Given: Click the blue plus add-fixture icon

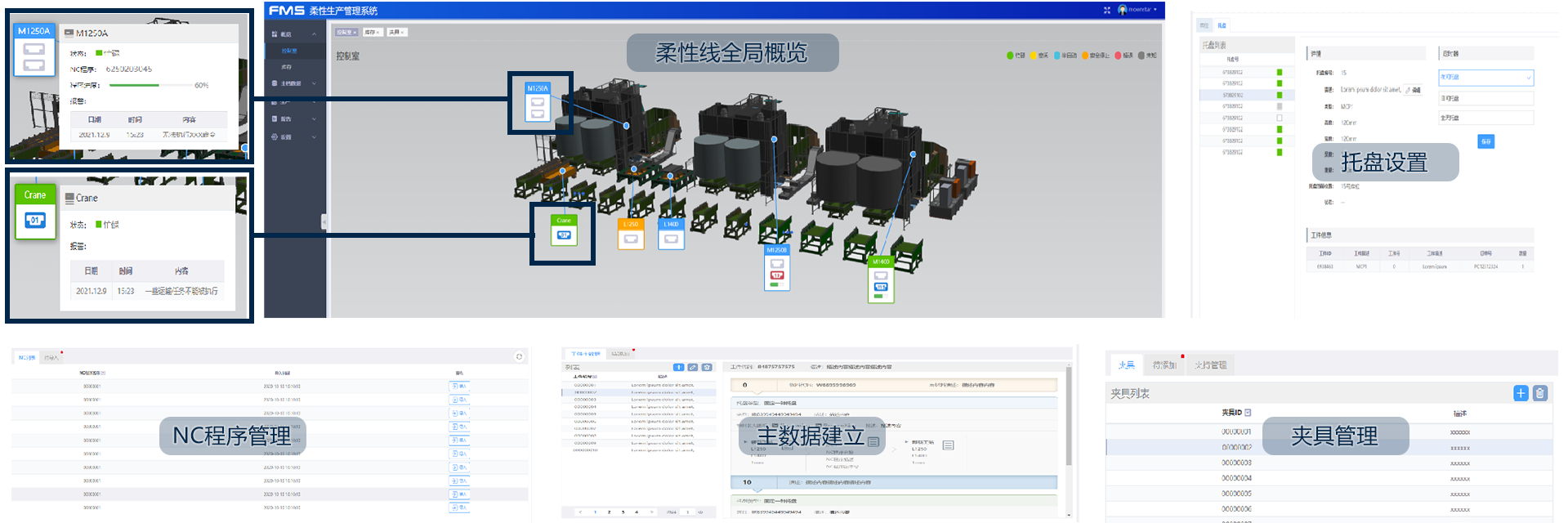Looking at the screenshot, I should point(1520,393).
